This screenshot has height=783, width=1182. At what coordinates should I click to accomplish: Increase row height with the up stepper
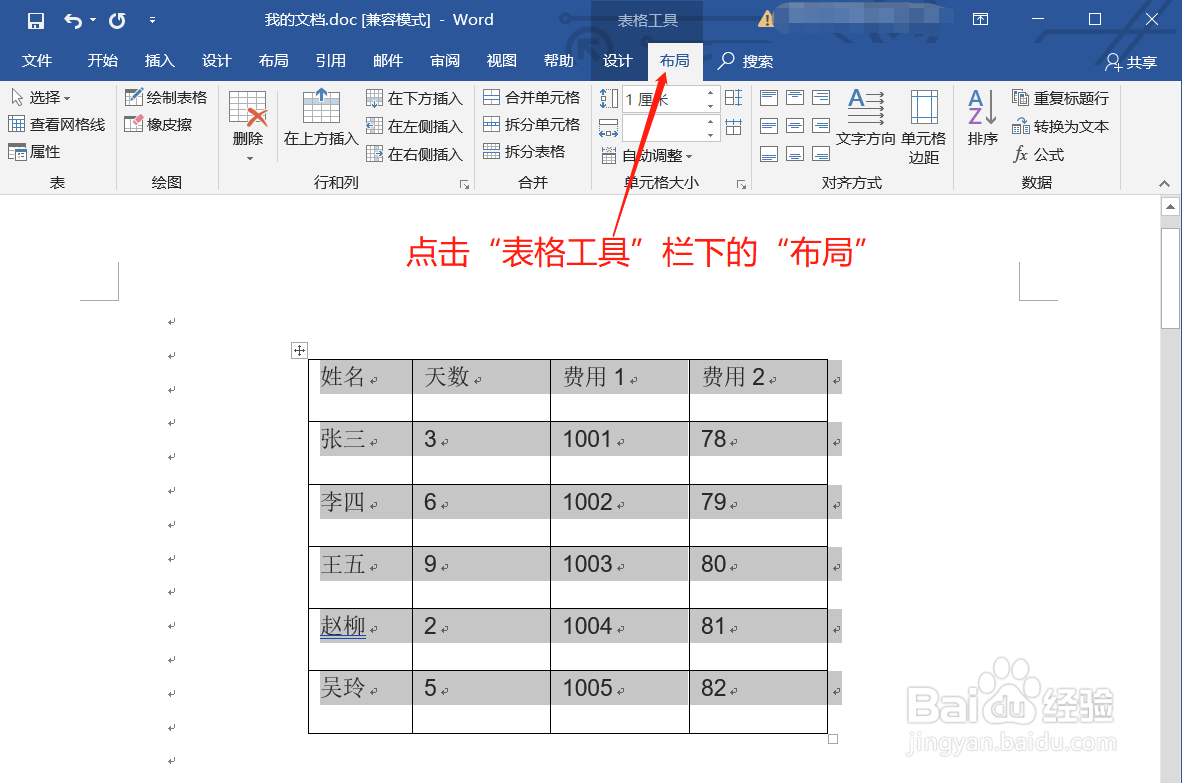[x=710, y=92]
